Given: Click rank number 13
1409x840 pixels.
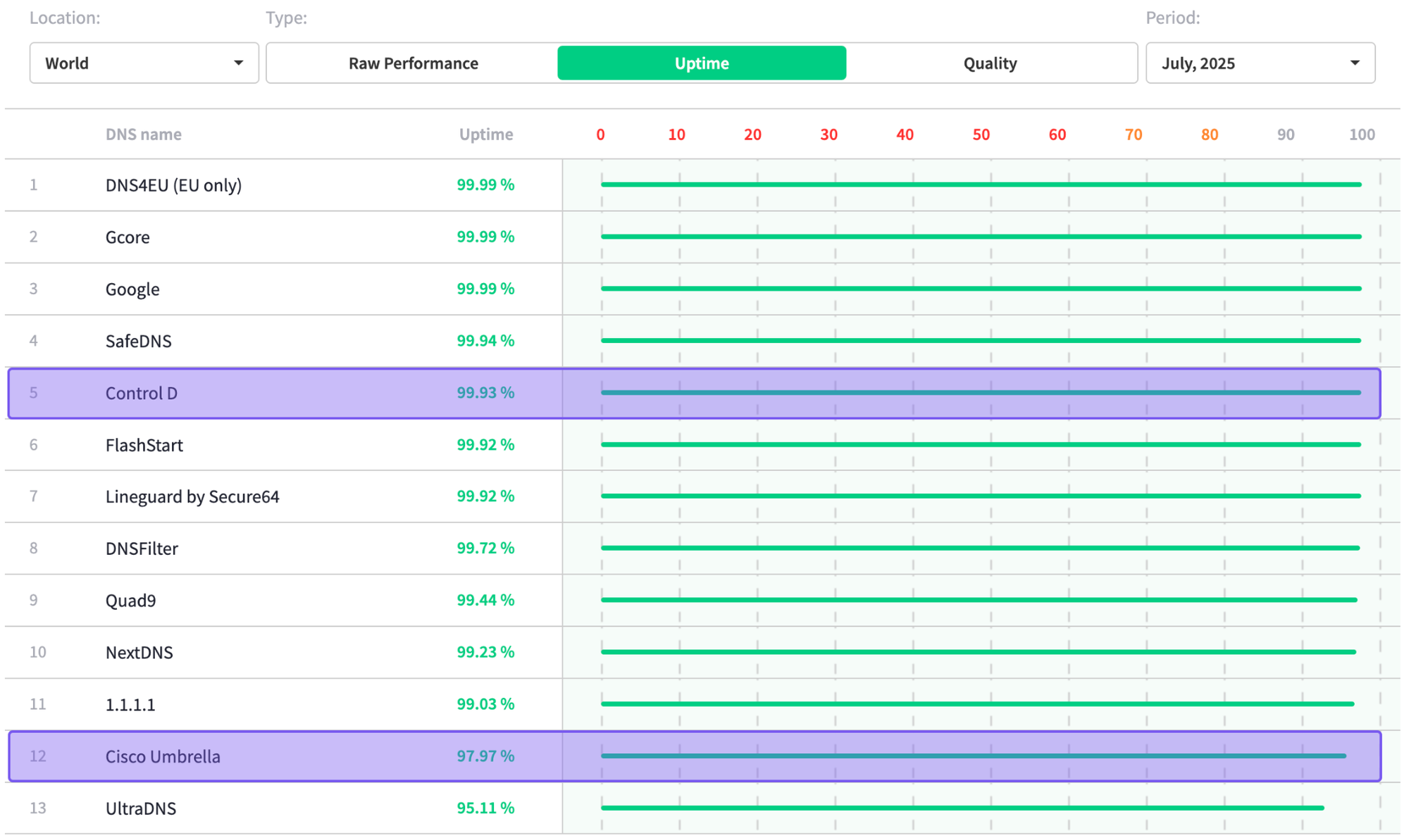Looking at the screenshot, I should coord(38,808).
